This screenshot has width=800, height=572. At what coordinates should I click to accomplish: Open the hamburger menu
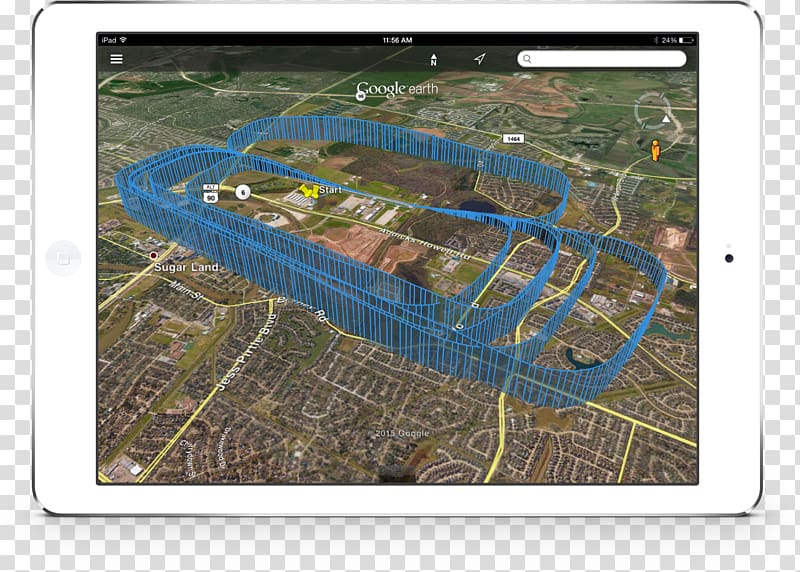116,59
